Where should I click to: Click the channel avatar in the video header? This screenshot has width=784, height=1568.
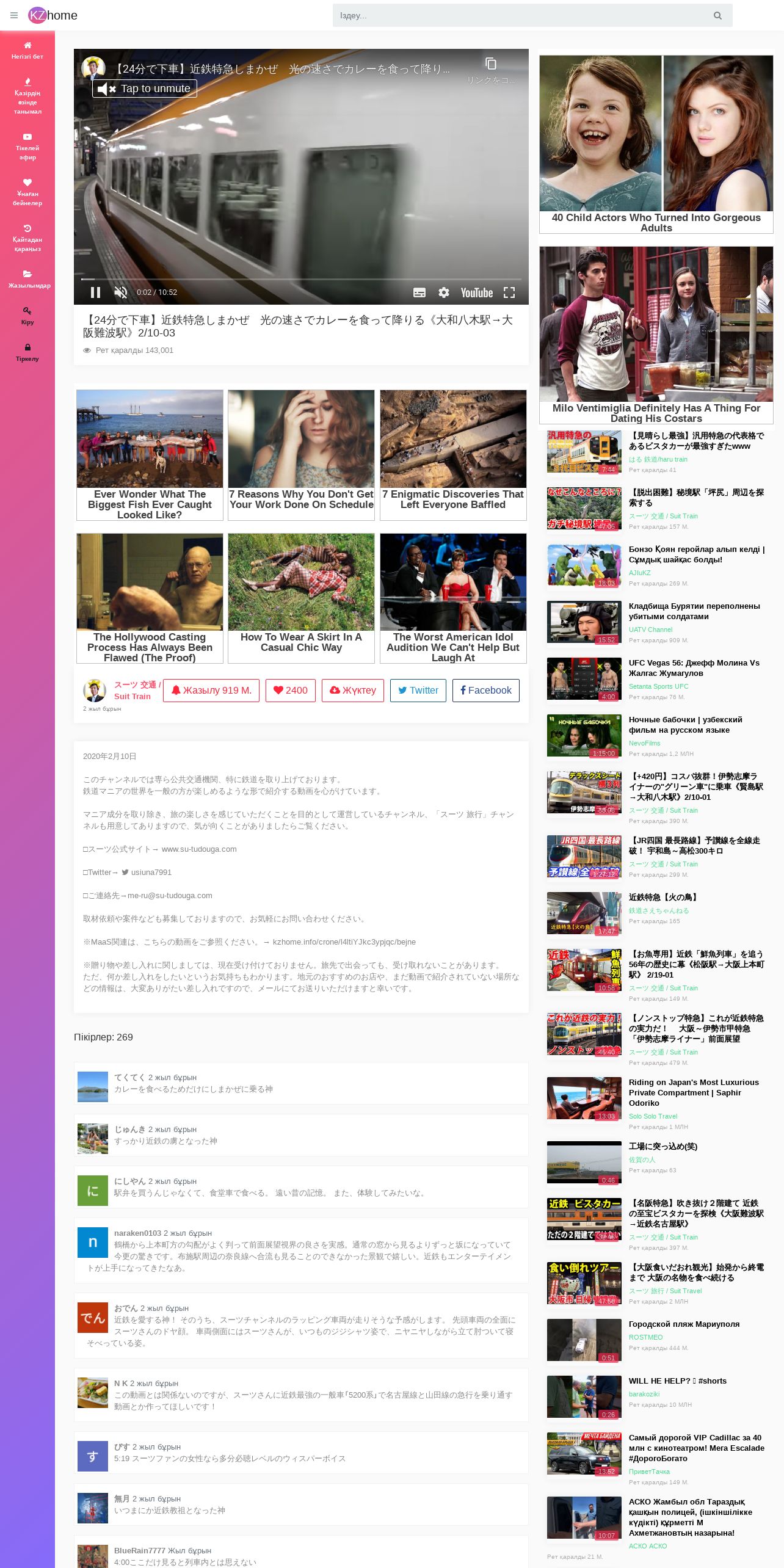coord(93,68)
